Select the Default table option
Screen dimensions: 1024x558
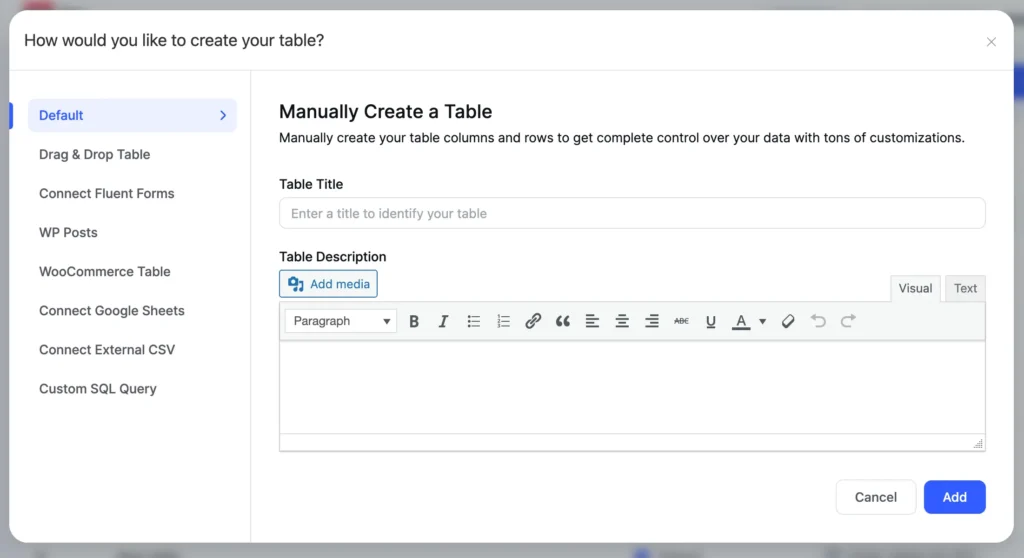tap(133, 115)
